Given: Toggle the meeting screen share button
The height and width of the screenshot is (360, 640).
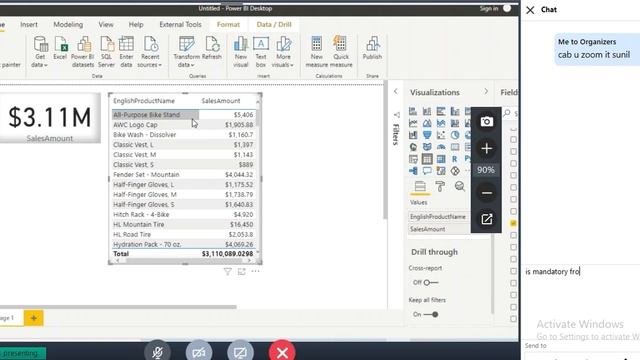Looking at the screenshot, I should [x=240, y=352].
